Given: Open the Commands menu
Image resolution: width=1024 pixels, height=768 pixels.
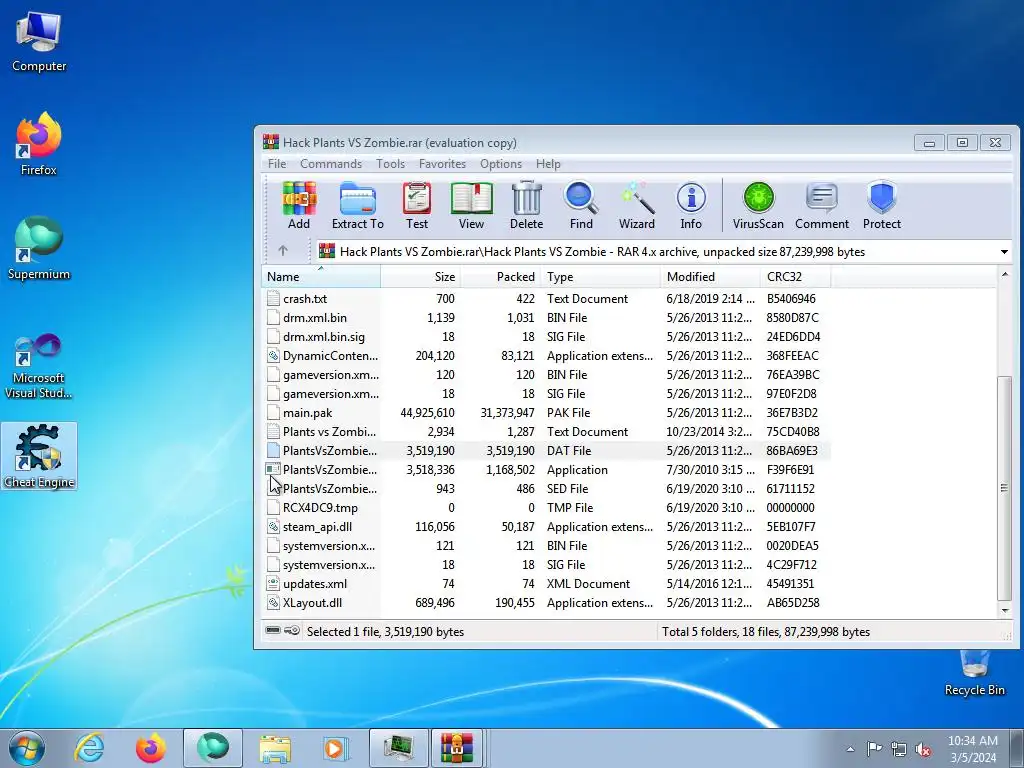Looking at the screenshot, I should 330,164.
